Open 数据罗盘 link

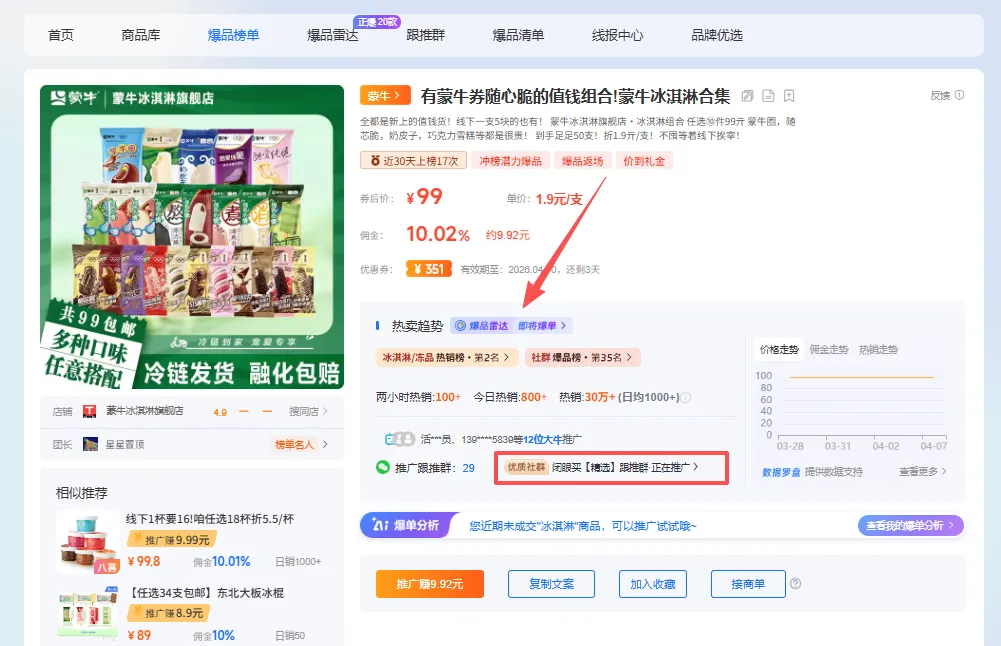[x=781, y=472]
